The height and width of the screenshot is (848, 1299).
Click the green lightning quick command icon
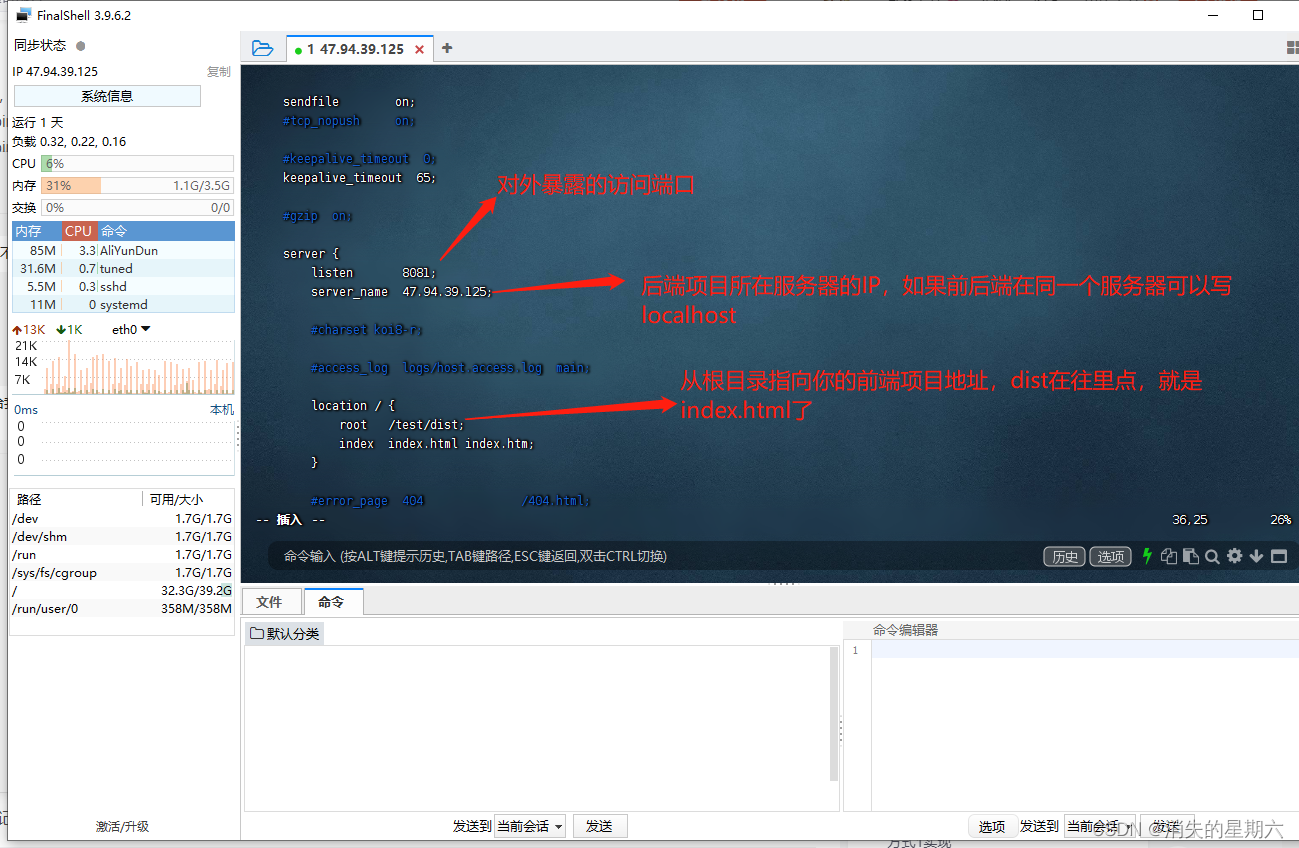coord(1147,556)
